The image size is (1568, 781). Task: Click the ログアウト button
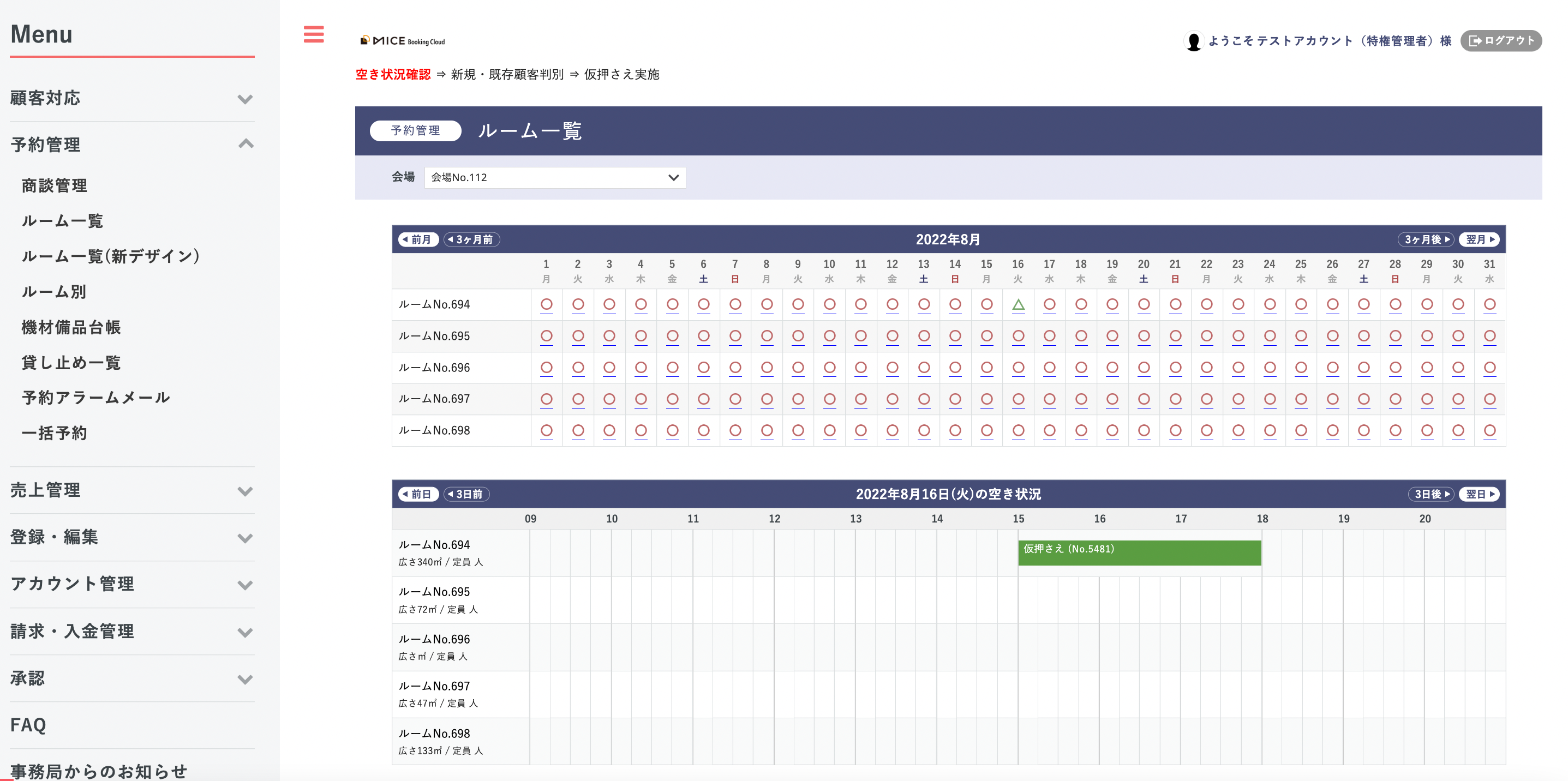1500,41
